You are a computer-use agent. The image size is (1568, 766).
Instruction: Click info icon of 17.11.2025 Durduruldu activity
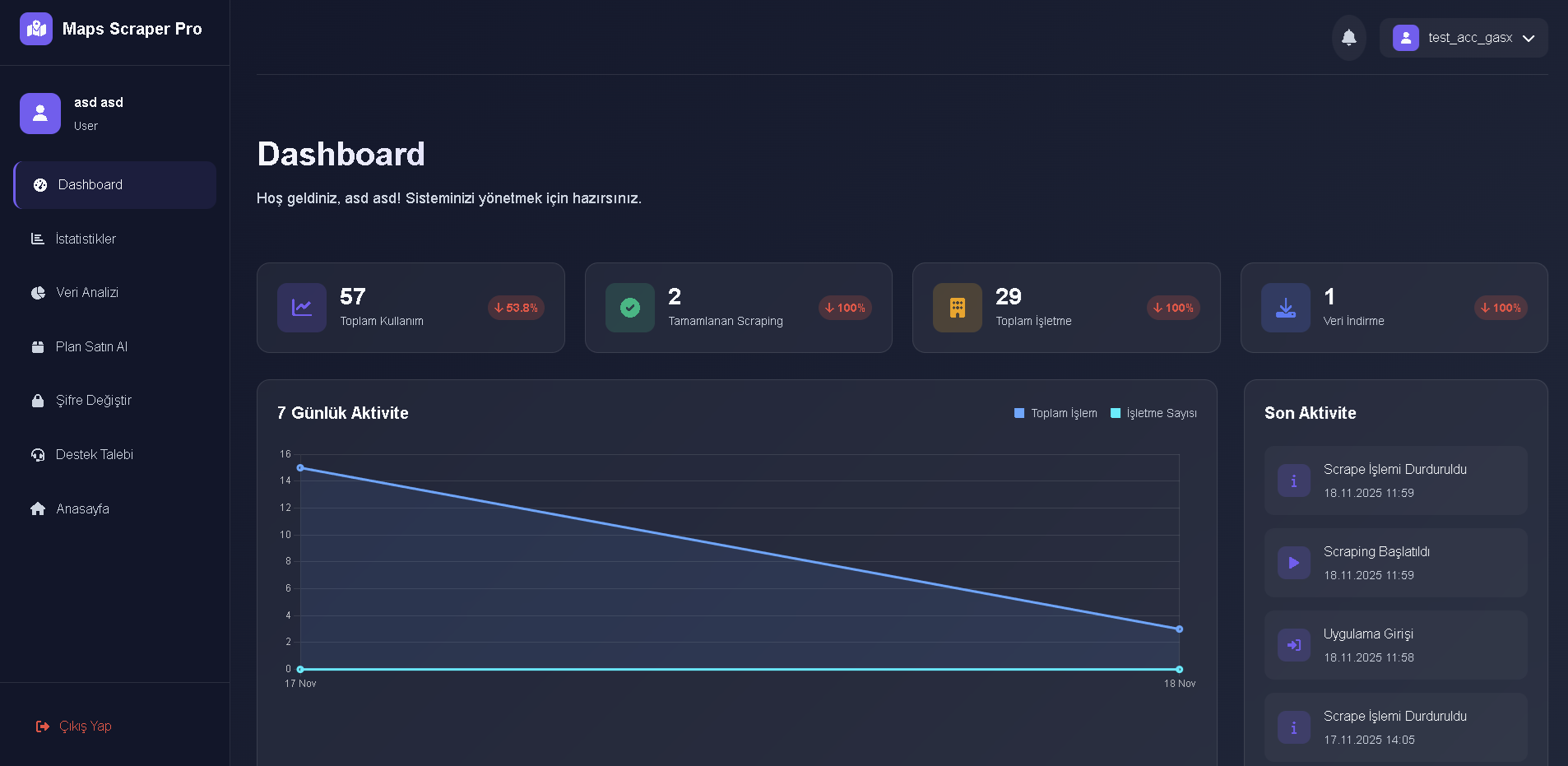tap(1294, 727)
